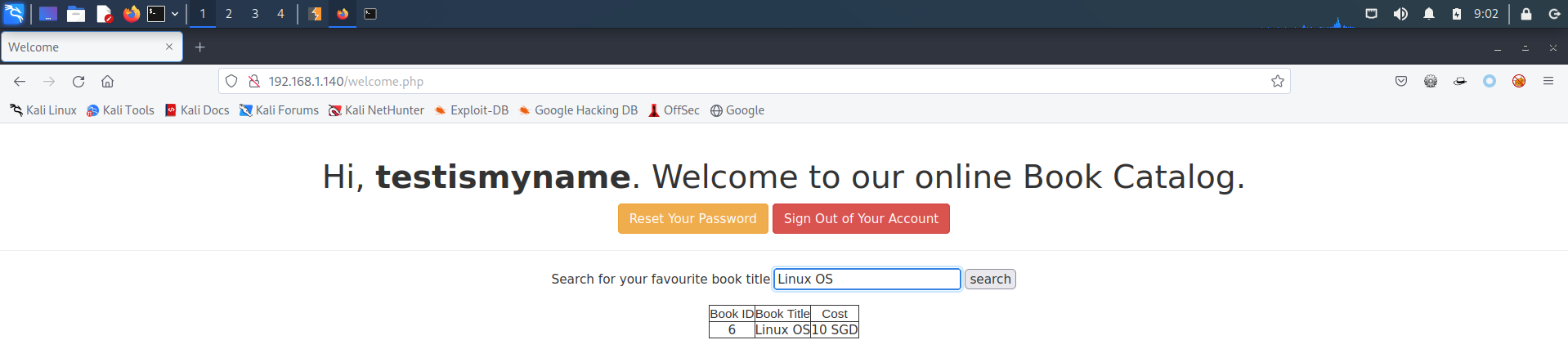Switch to workspace 3
The image size is (1568, 340).
pos(255,14)
